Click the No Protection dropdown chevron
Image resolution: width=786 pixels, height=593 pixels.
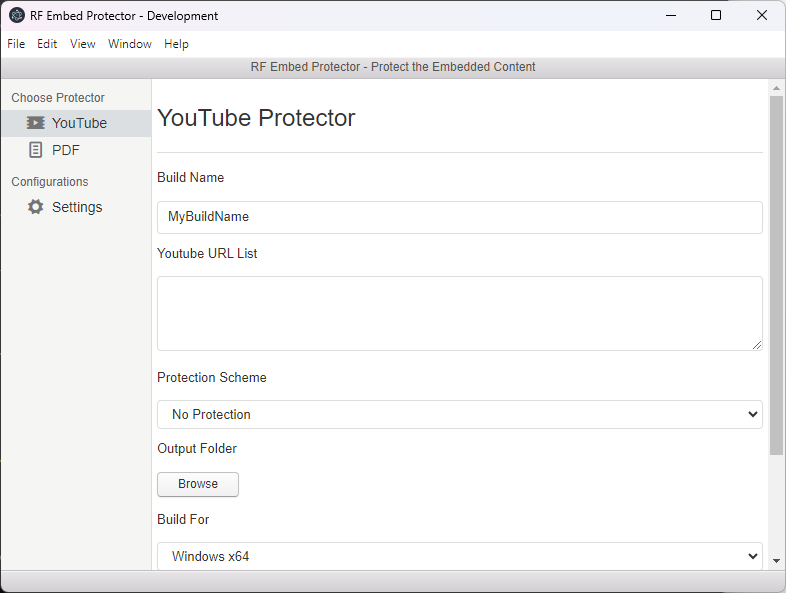click(752, 415)
